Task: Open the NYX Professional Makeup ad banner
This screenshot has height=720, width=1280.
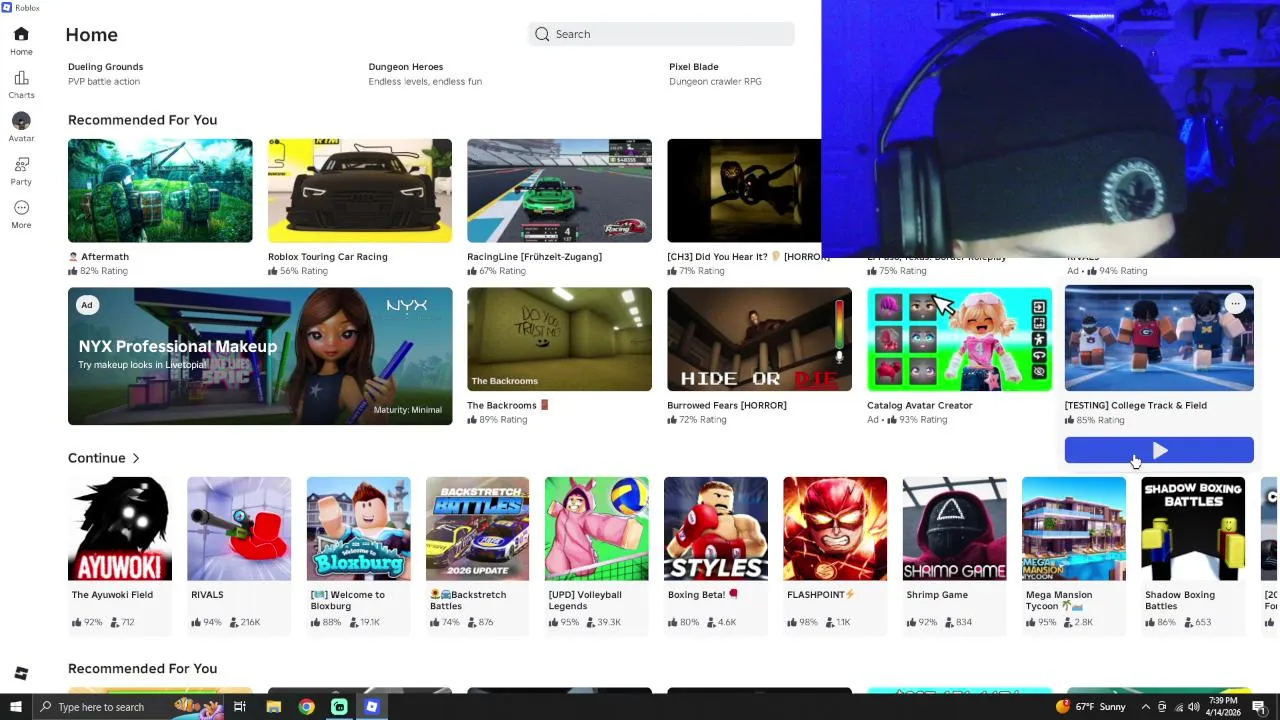Action: 260,356
